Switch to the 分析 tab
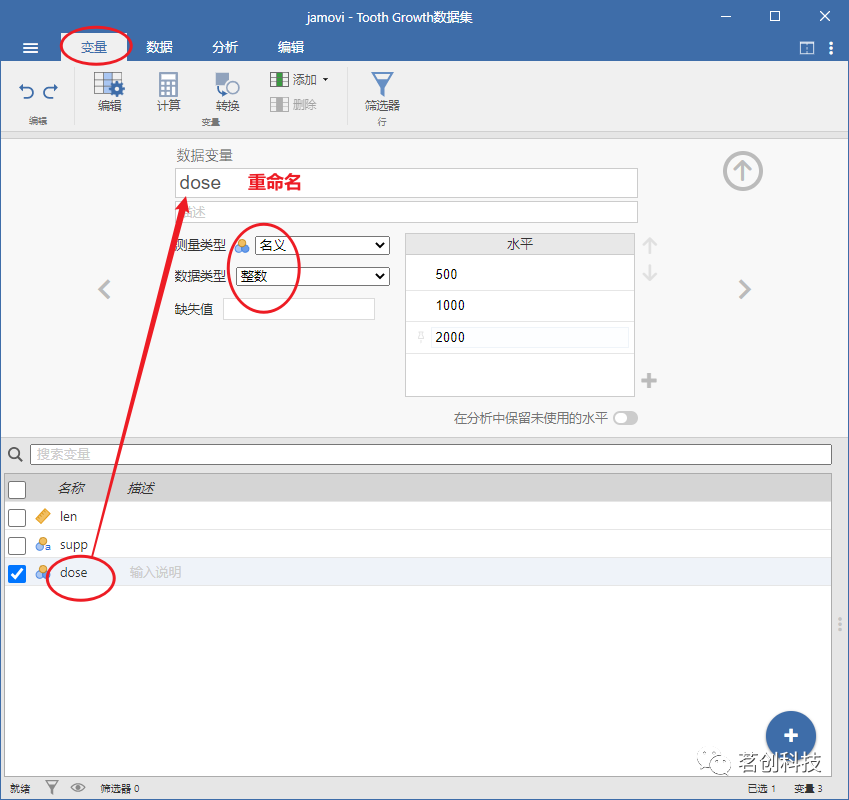The width and height of the screenshot is (849, 800). pos(225,47)
